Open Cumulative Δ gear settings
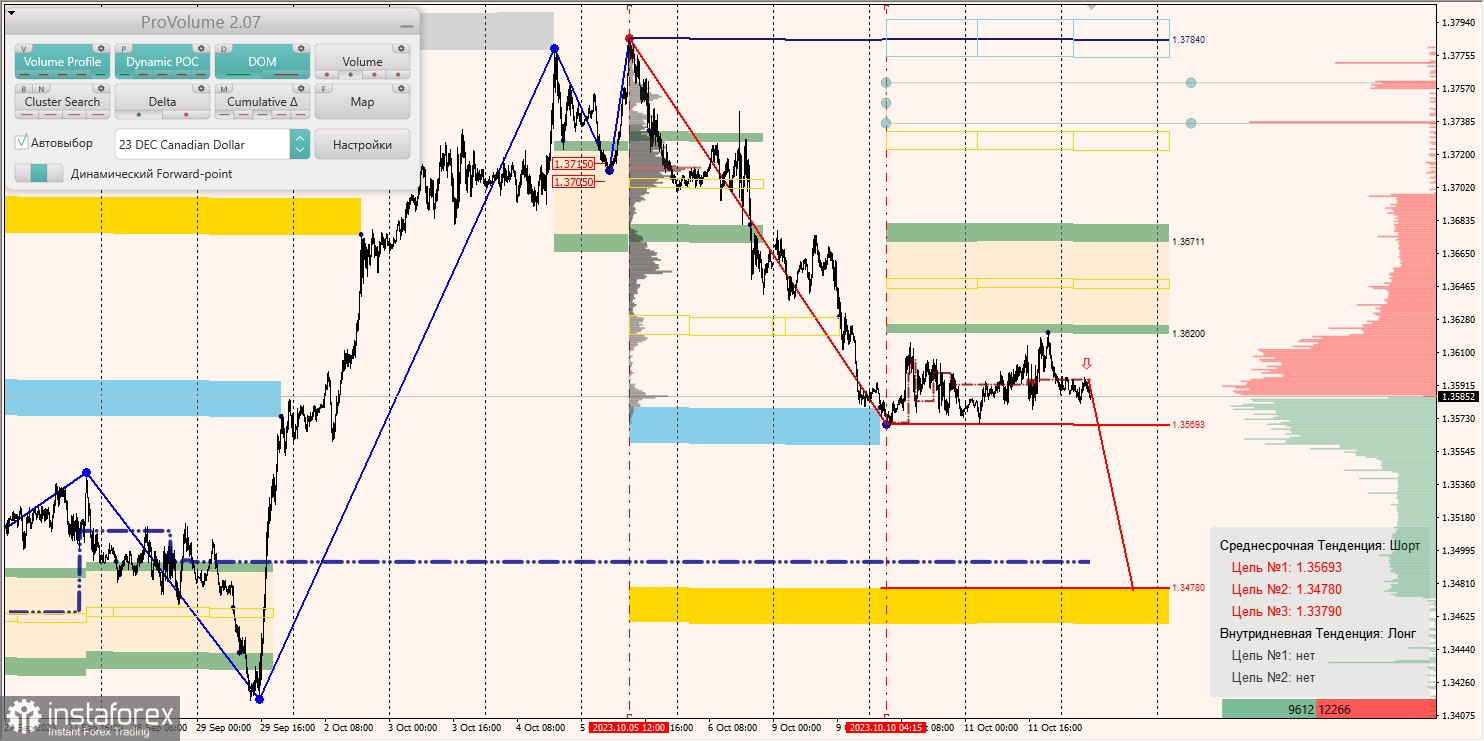The image size is (1484, 741). click(x=300, y=88)
